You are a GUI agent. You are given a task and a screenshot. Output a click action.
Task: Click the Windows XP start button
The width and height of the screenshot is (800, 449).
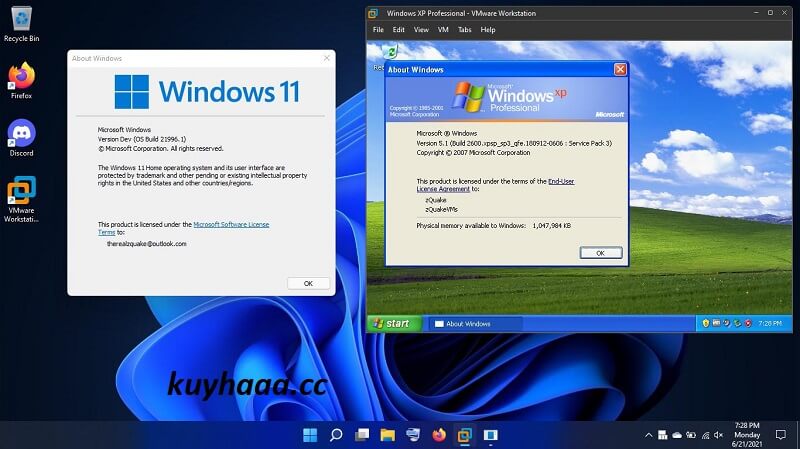coord(394,323)
